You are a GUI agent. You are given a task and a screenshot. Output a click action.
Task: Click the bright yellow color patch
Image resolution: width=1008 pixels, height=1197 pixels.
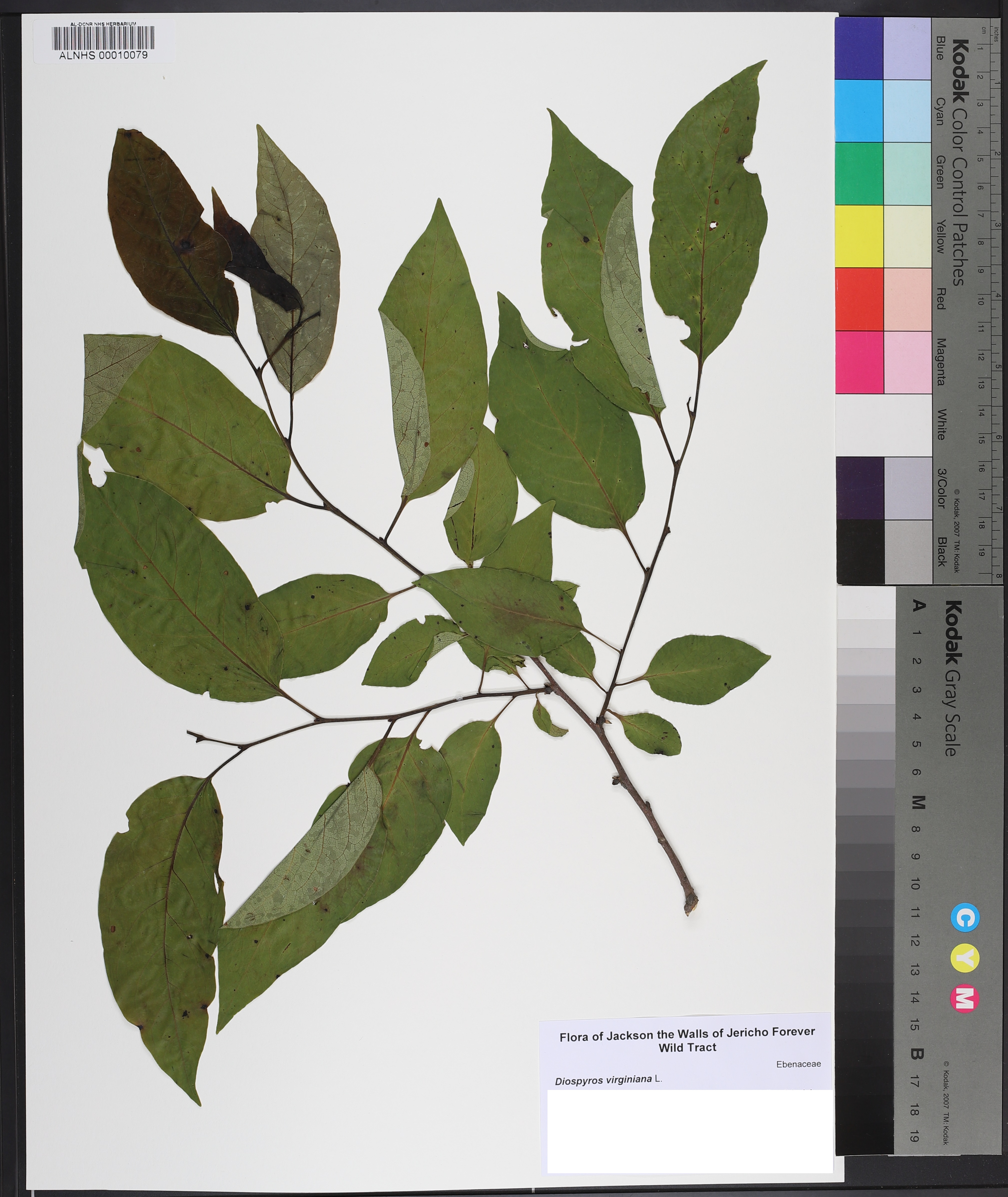click(859, 237)
